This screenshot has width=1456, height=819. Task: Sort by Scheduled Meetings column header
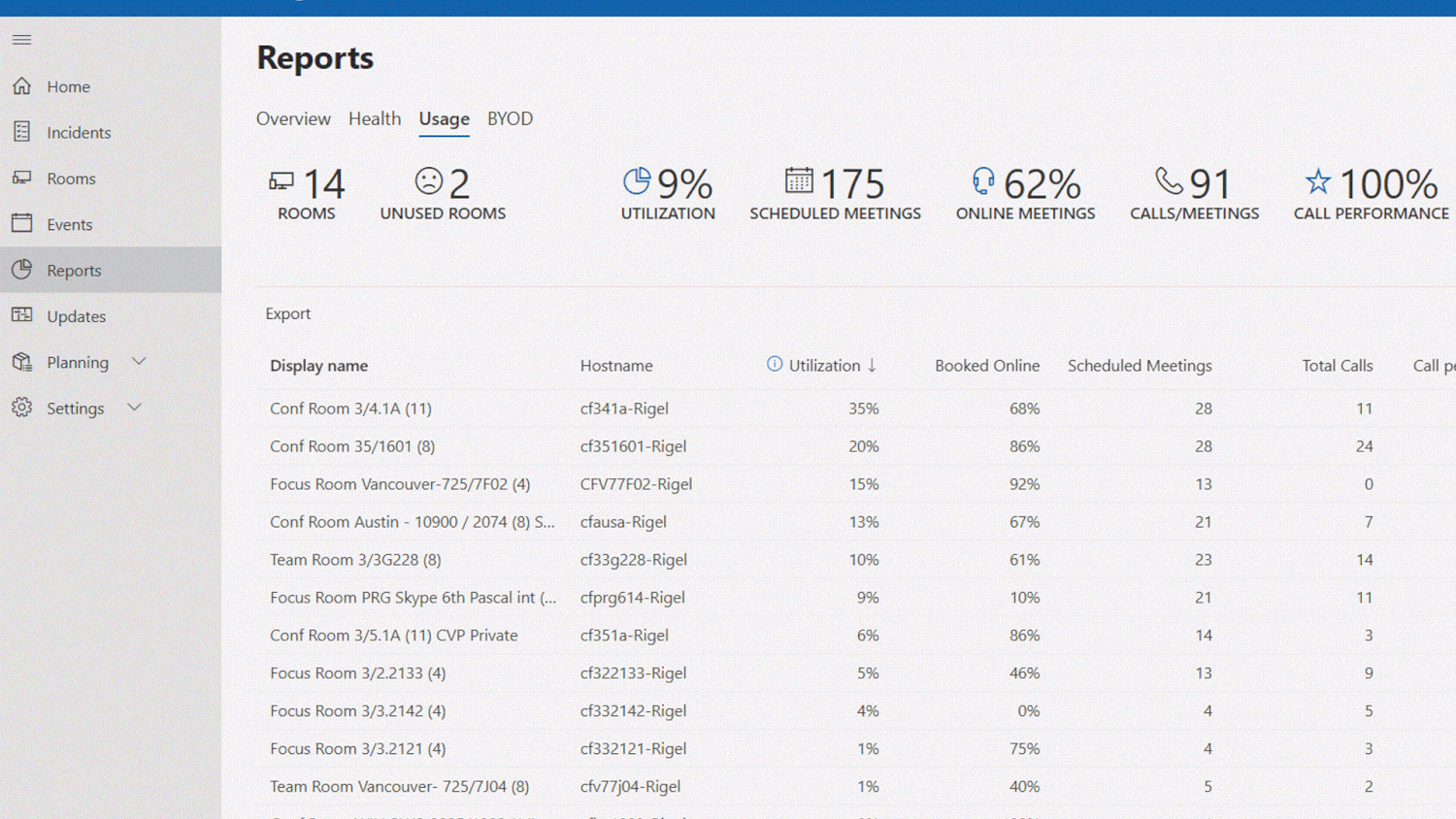(1140, 366)
